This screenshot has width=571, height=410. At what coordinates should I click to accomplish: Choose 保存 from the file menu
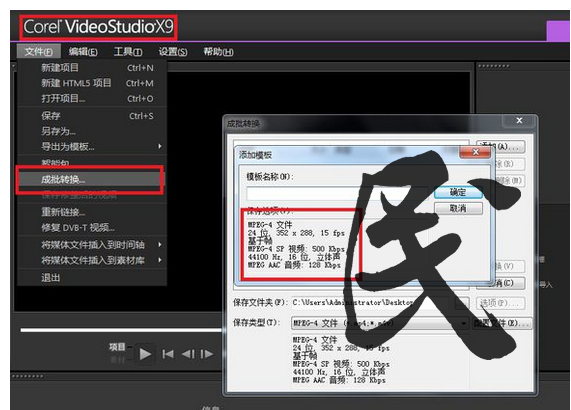click(x=92, y=116)
